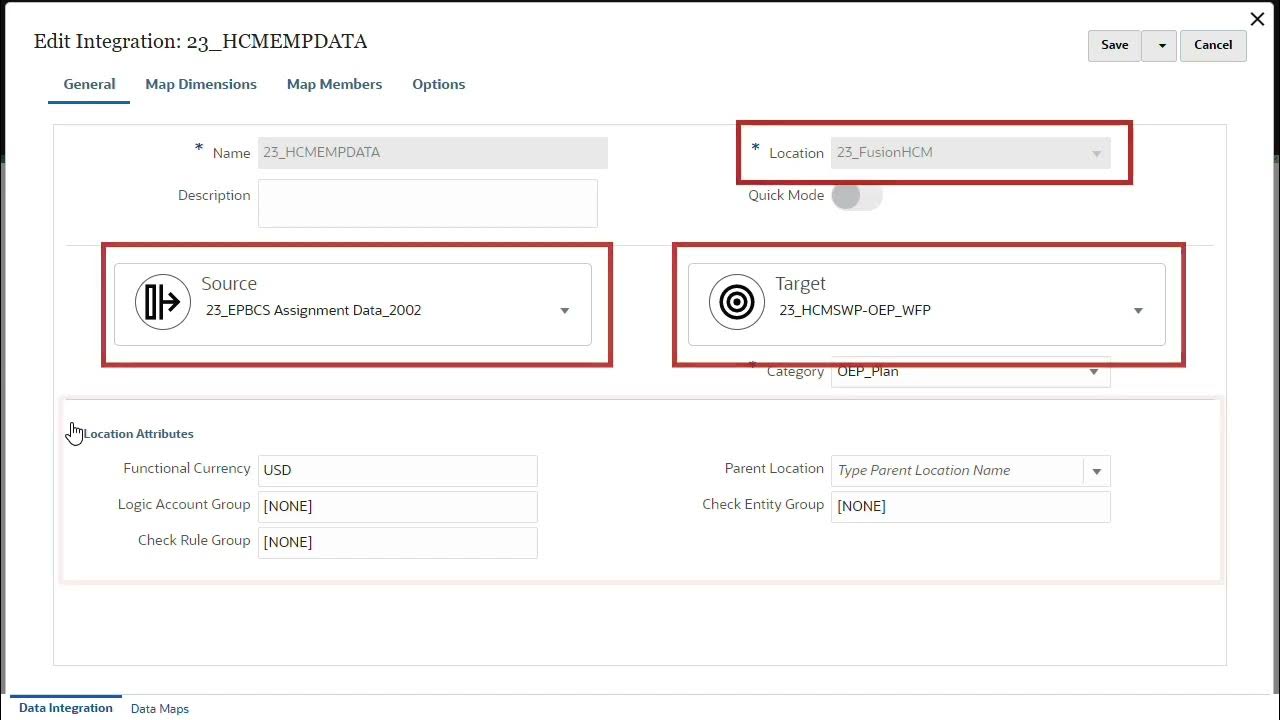Click the Save button
The image size is (1280, 720).
click(x=1114, y=45)
